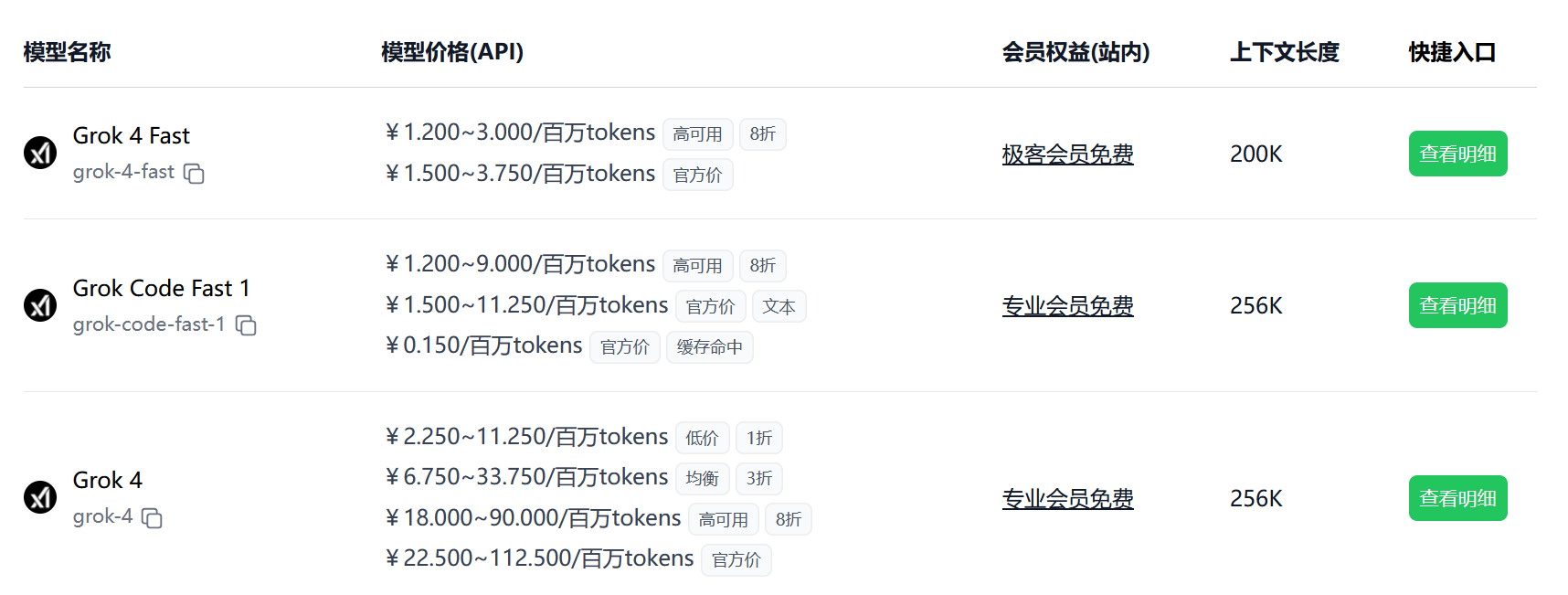Click the grok-code-fast-1 identifier text
1568x595 pixels.
click(x=149, y=324)
